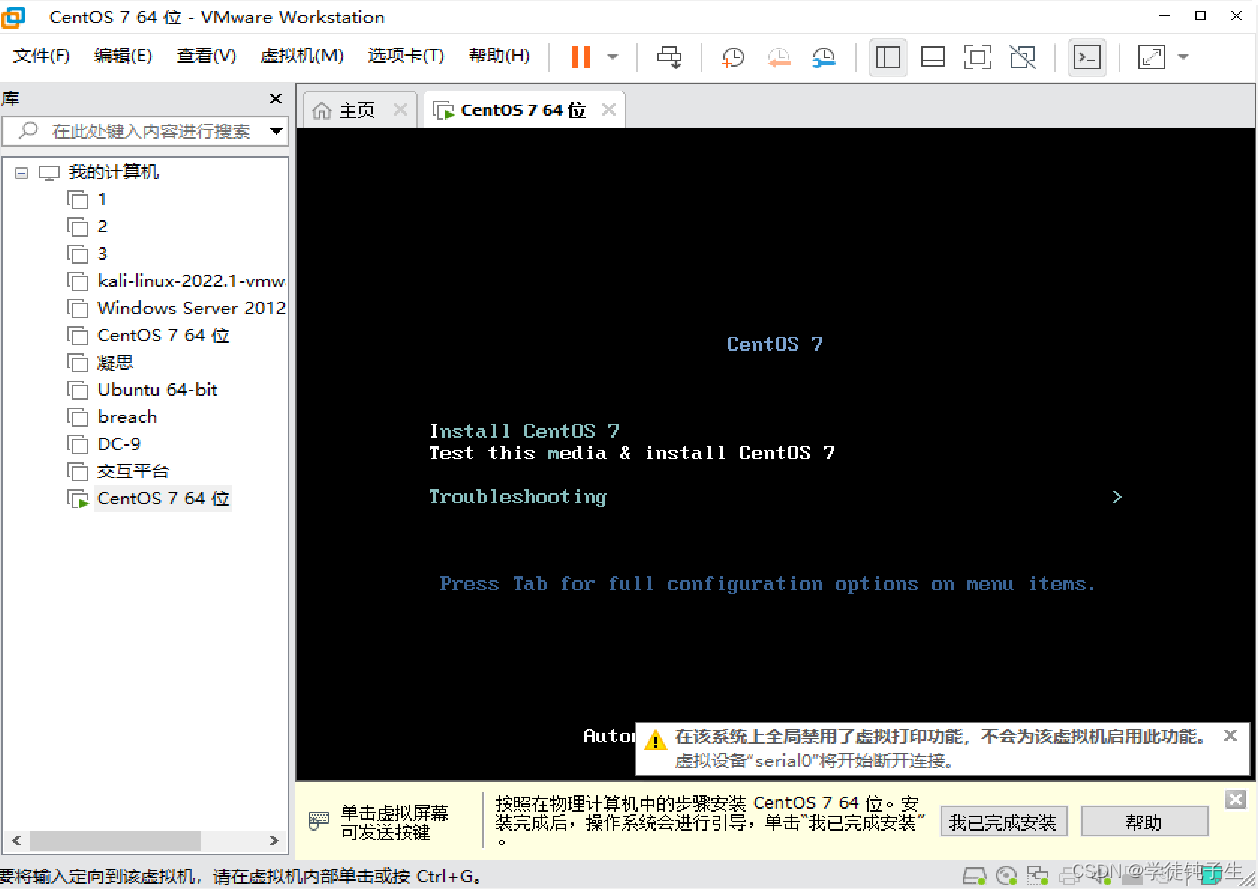This screenshot has height=890, width=1259.
Task: Select Windows Server 2012 in library
Action: [191, 308]
